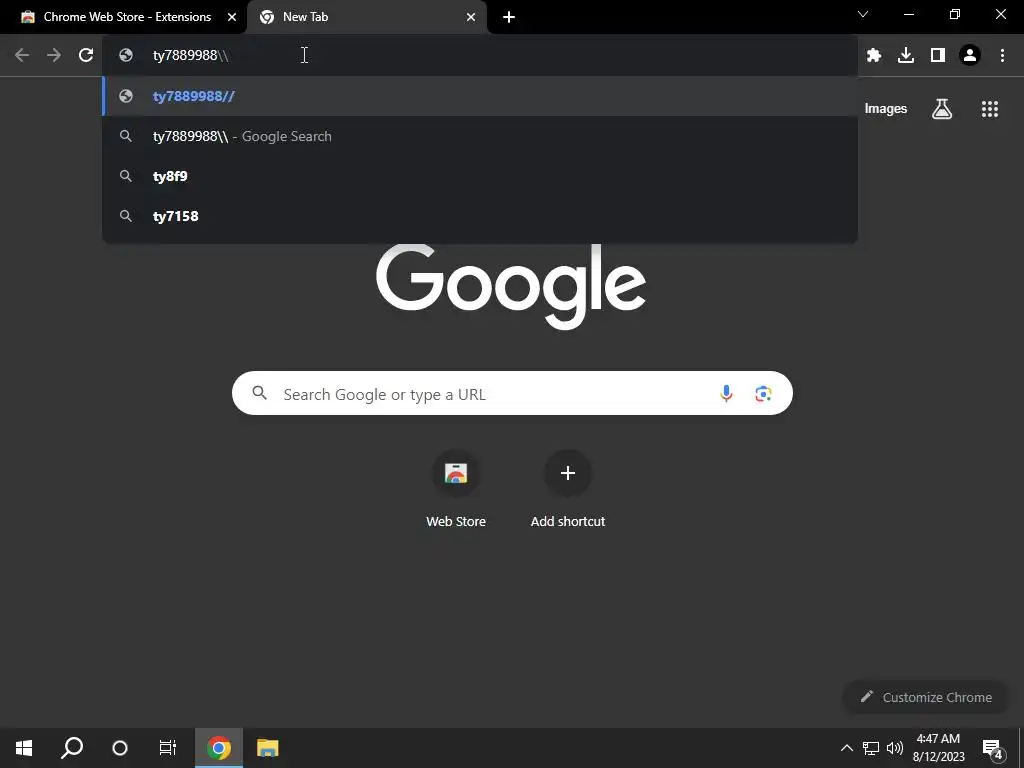Open the volume tray icon
This screenshot has height=768, width=1024.
point(895,748)
